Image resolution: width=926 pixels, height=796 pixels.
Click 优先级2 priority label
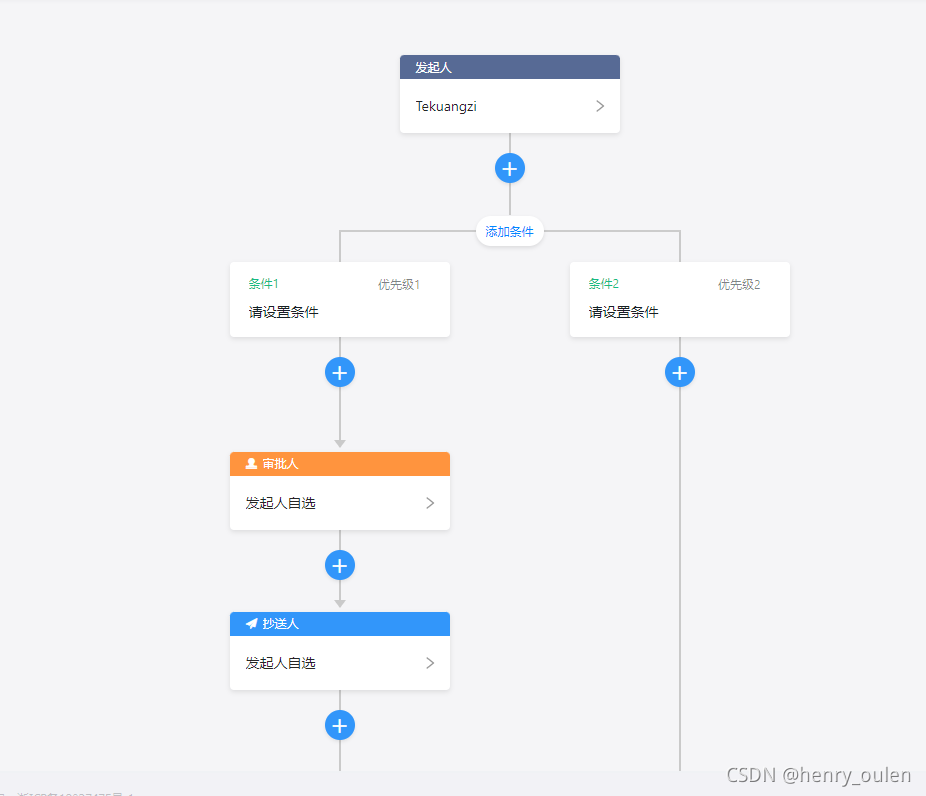click(739, 285)
